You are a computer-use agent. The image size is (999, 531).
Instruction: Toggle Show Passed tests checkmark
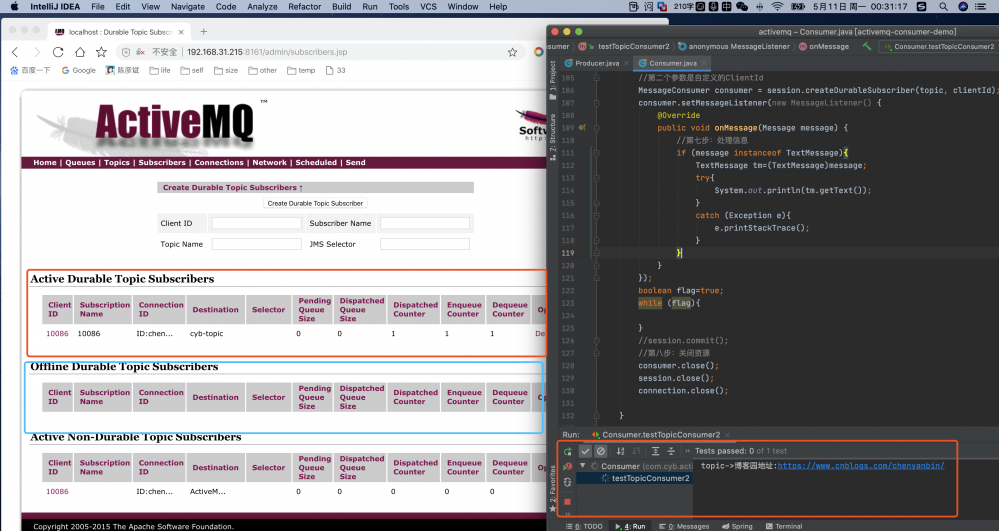pyautogui.click(x=585, y=451)
